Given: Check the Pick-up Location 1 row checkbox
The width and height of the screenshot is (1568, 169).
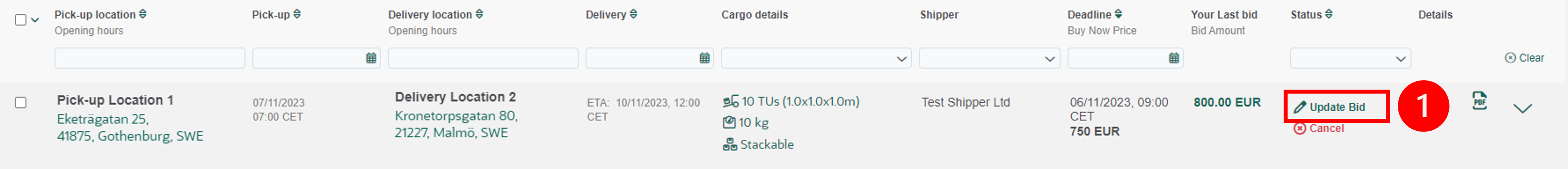Looking at the screenshot, I should (x=21, y=102).
